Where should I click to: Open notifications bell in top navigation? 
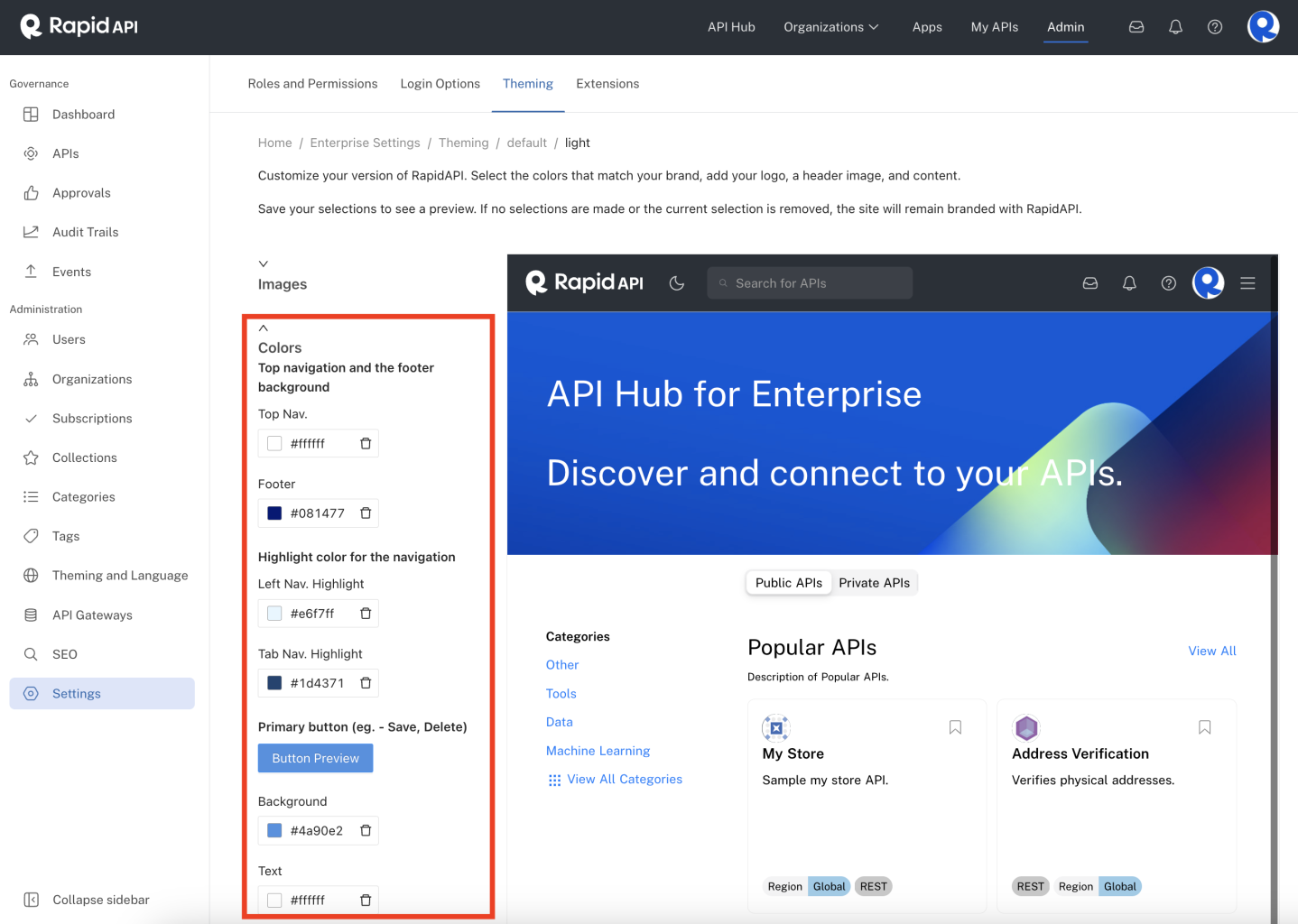click(1175, 27)
